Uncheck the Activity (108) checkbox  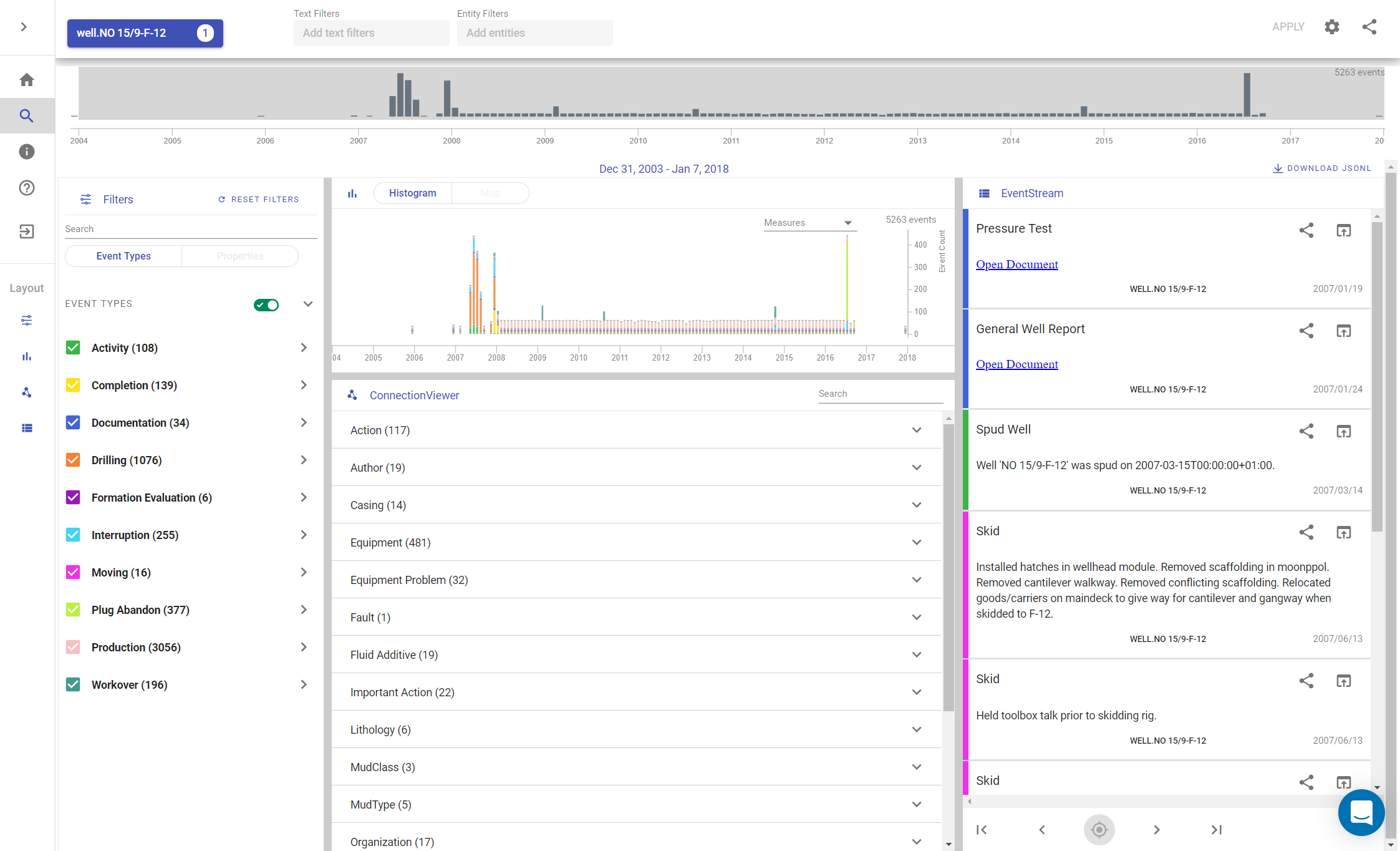coord(73,348)
